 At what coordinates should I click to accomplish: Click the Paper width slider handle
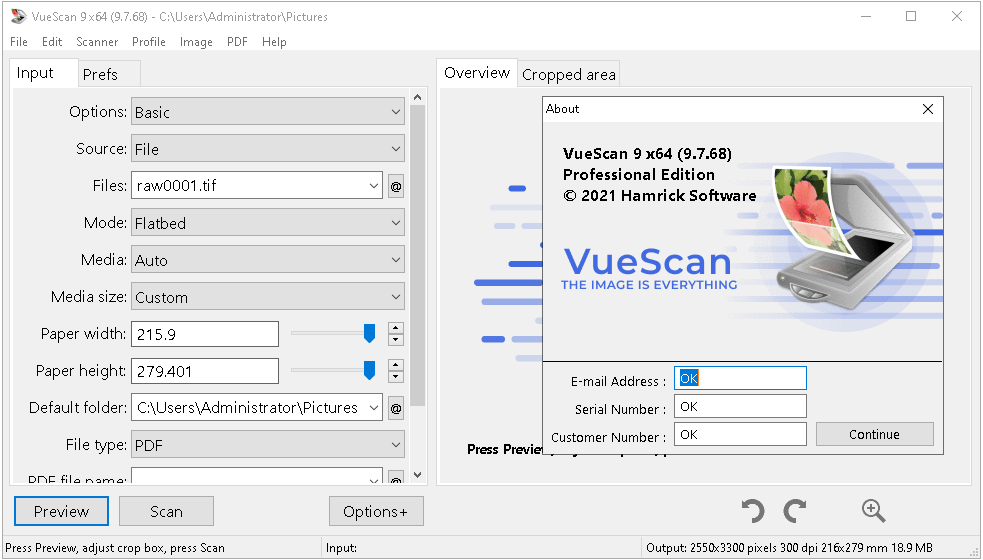tap(369, 333)
